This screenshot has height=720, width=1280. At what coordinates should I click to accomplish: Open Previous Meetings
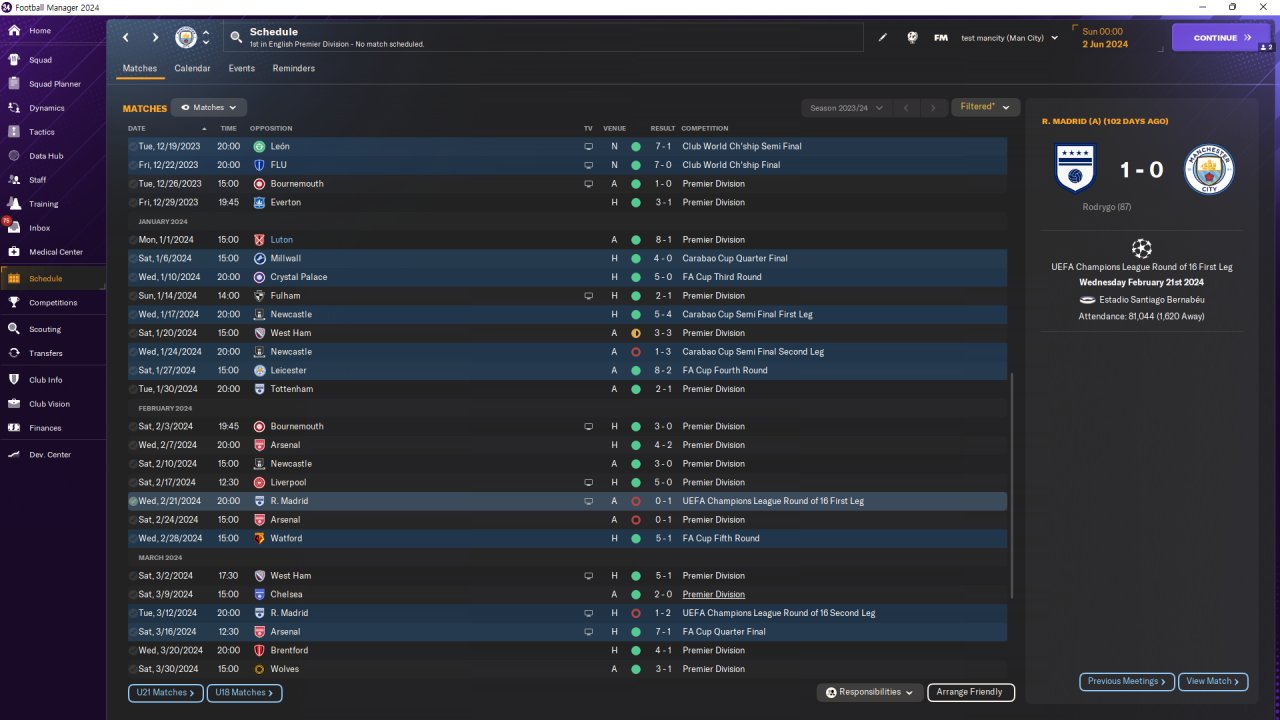coord(1127,681)
